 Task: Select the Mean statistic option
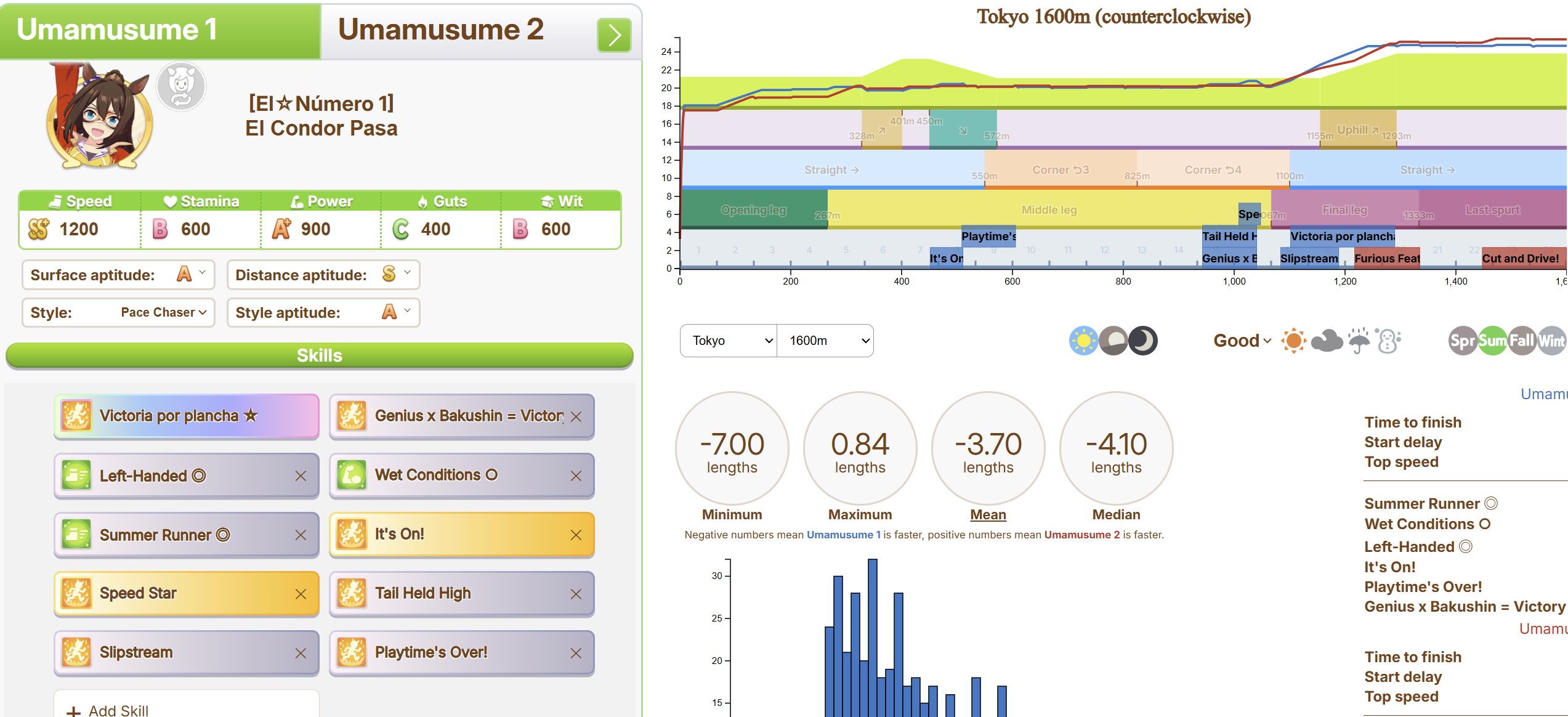tap(988, 514)
